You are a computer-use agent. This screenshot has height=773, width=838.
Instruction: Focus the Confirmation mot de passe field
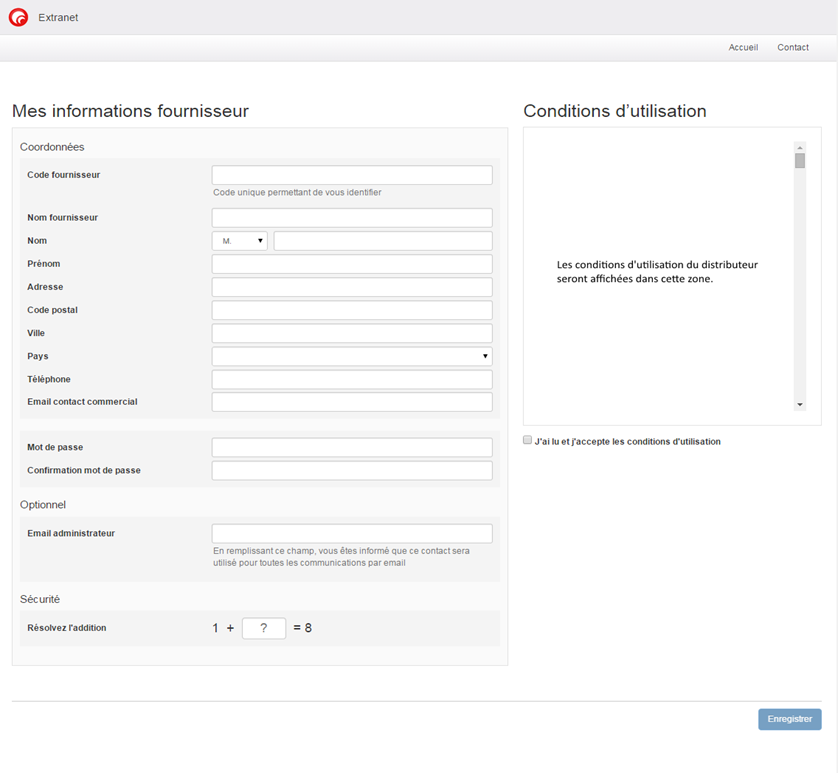[352, 470]
